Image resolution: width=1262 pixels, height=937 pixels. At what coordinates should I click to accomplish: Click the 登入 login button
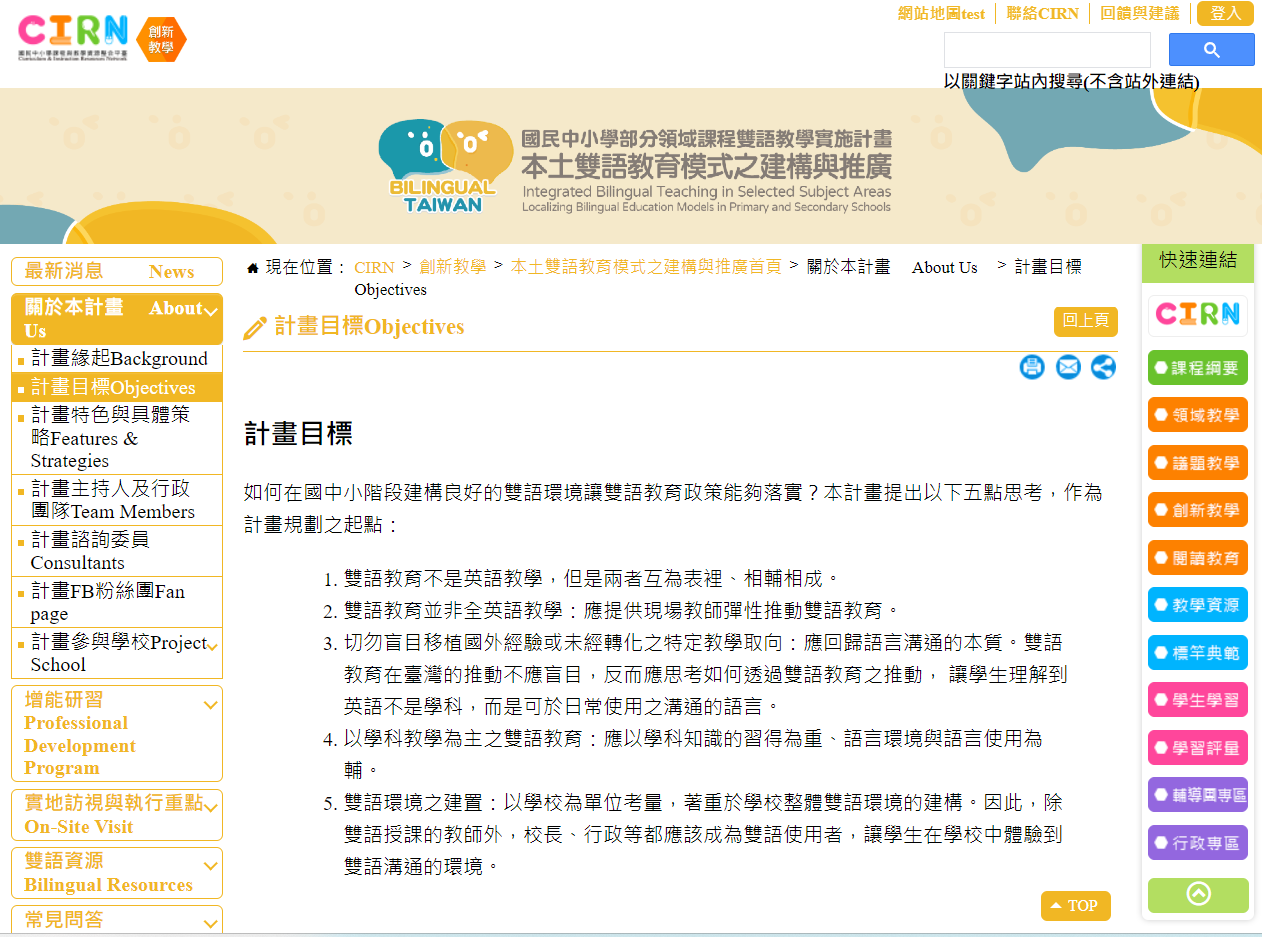tap(1224, 14)
